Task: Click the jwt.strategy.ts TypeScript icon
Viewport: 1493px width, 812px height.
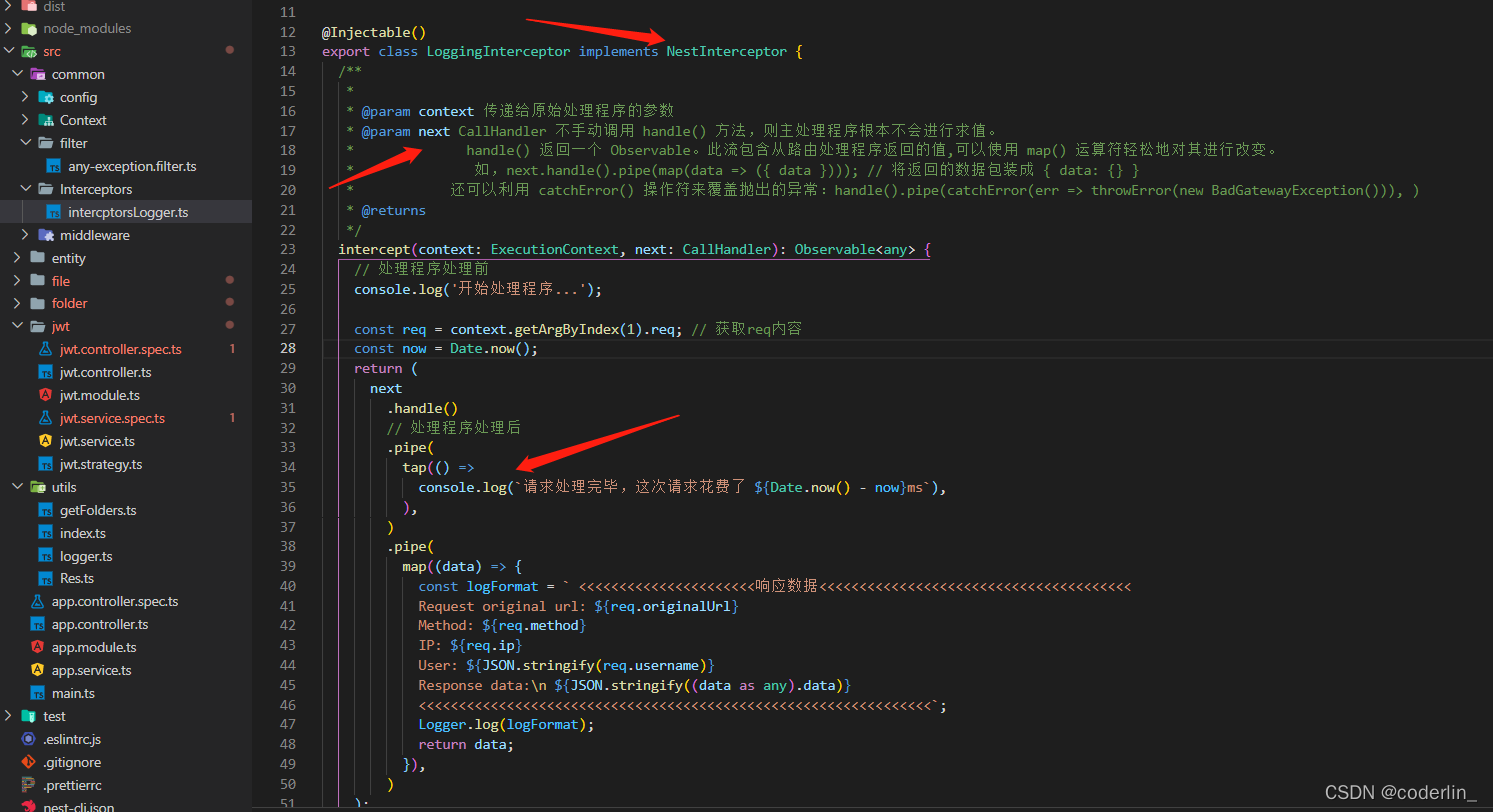Action: 45,464
